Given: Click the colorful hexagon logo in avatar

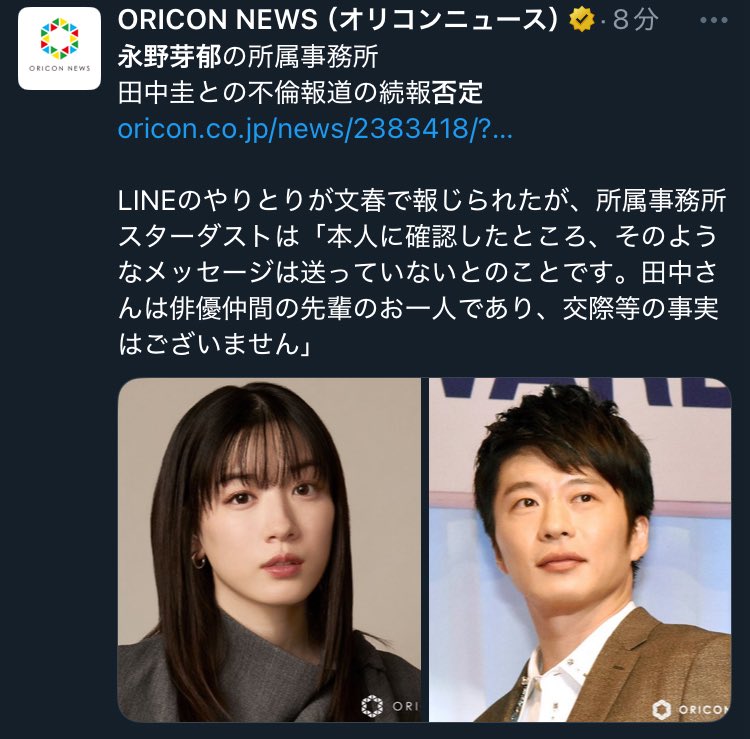Looking at the screenshot, I should pyautogui.click(x=59, y=39).
